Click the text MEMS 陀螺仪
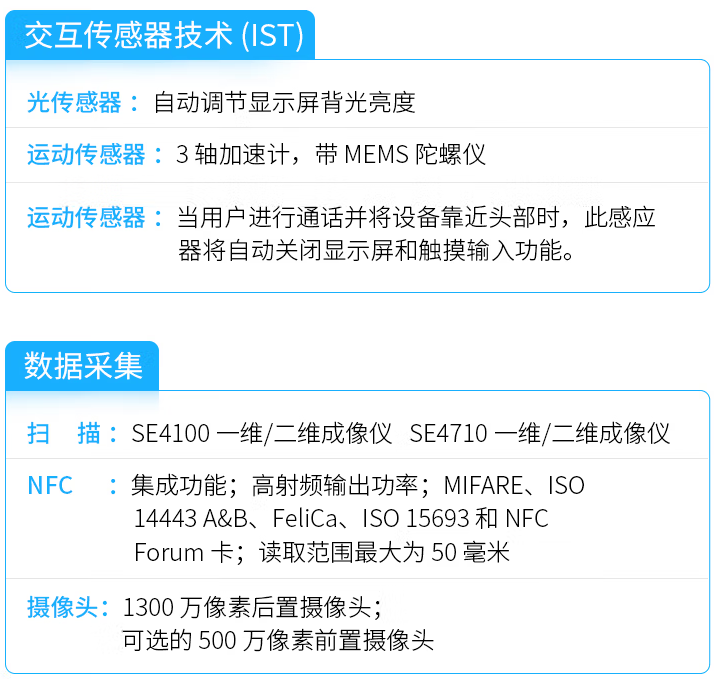This screenshot has width=714, height=679. coord(414,155)
